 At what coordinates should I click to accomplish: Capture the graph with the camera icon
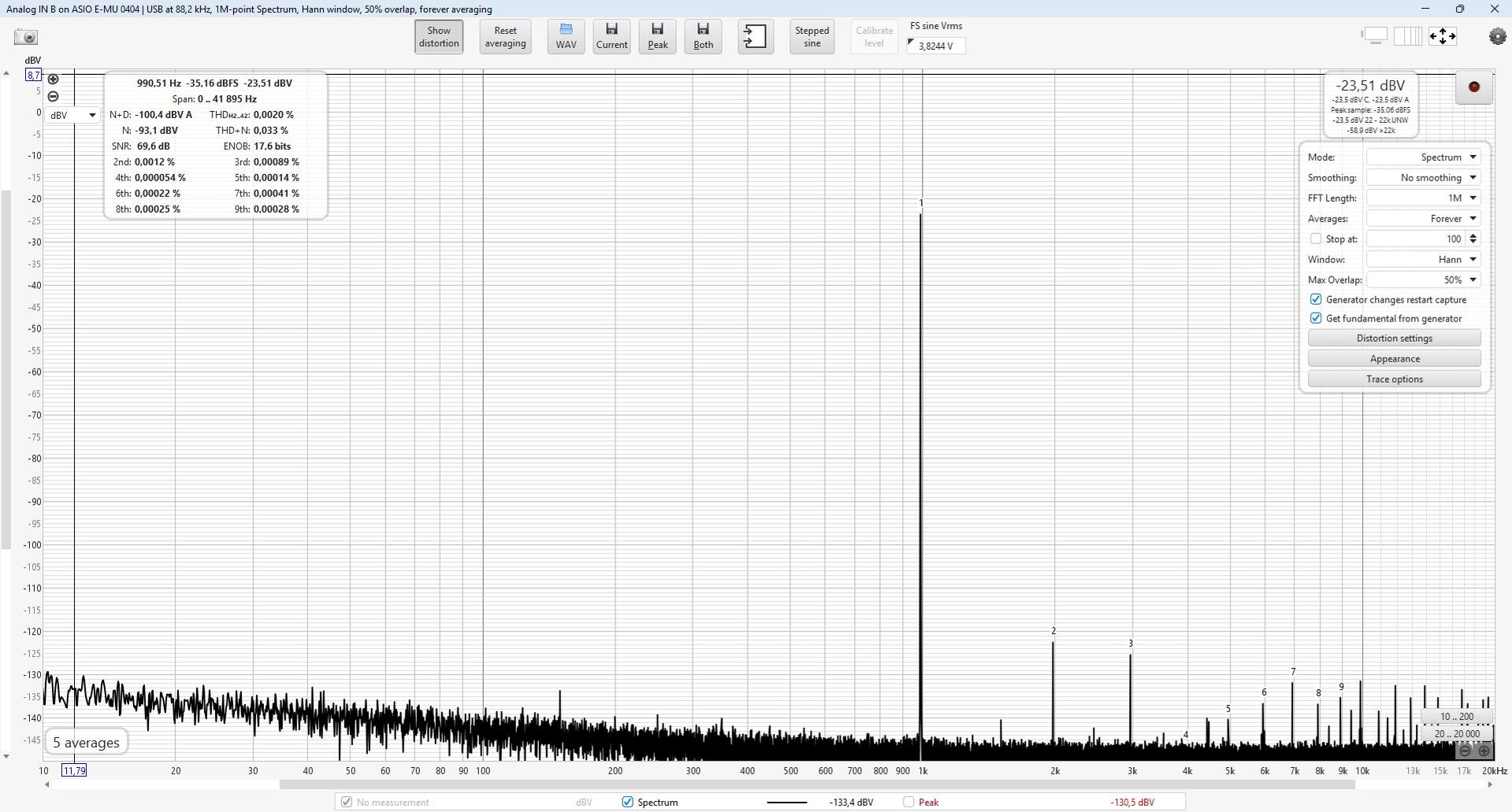point(26,37)
